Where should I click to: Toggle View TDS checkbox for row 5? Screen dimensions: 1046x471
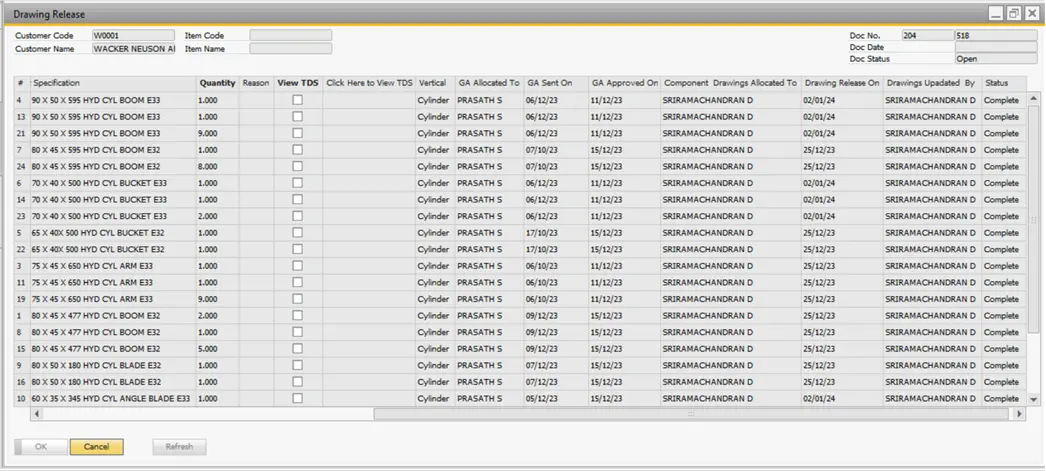pos(297,232)
